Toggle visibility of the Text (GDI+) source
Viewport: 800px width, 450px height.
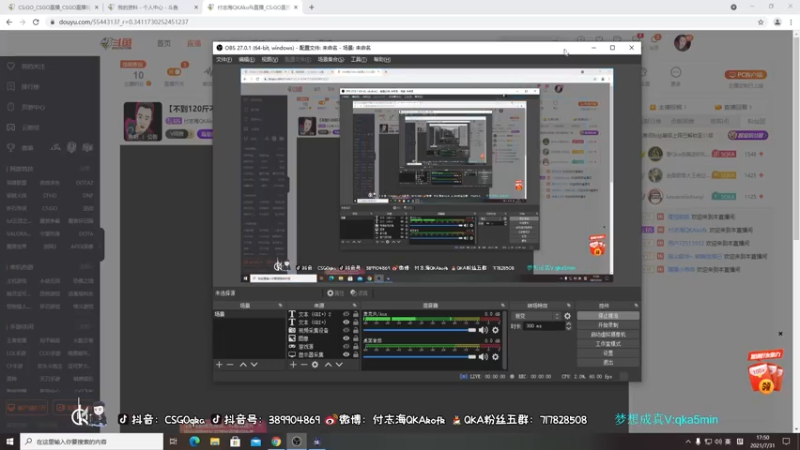(346, 322)
